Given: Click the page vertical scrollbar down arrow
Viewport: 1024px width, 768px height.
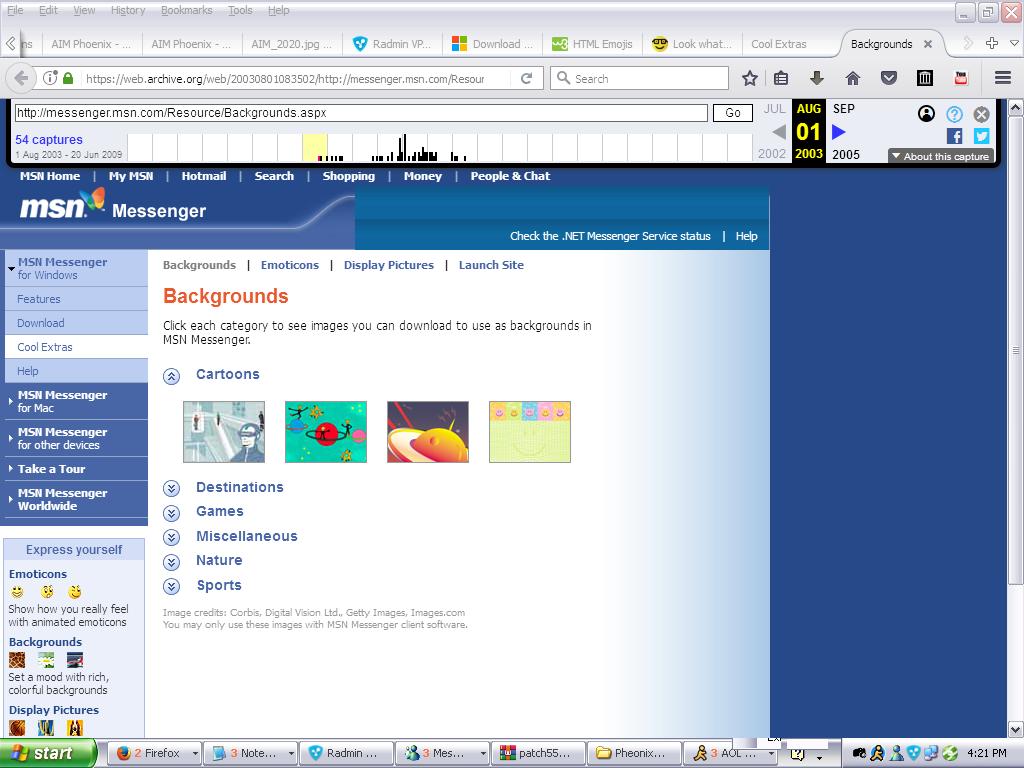Looking at the screenshot, I should [x=1016, y=729].
